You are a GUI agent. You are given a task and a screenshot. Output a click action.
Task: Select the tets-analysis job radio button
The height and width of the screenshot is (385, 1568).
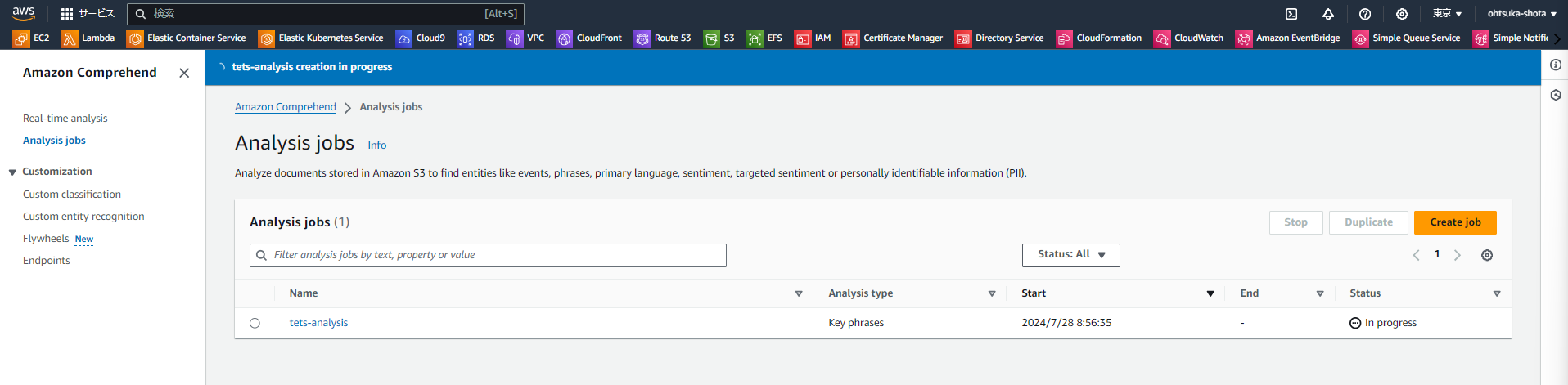[x=255, y=323]
